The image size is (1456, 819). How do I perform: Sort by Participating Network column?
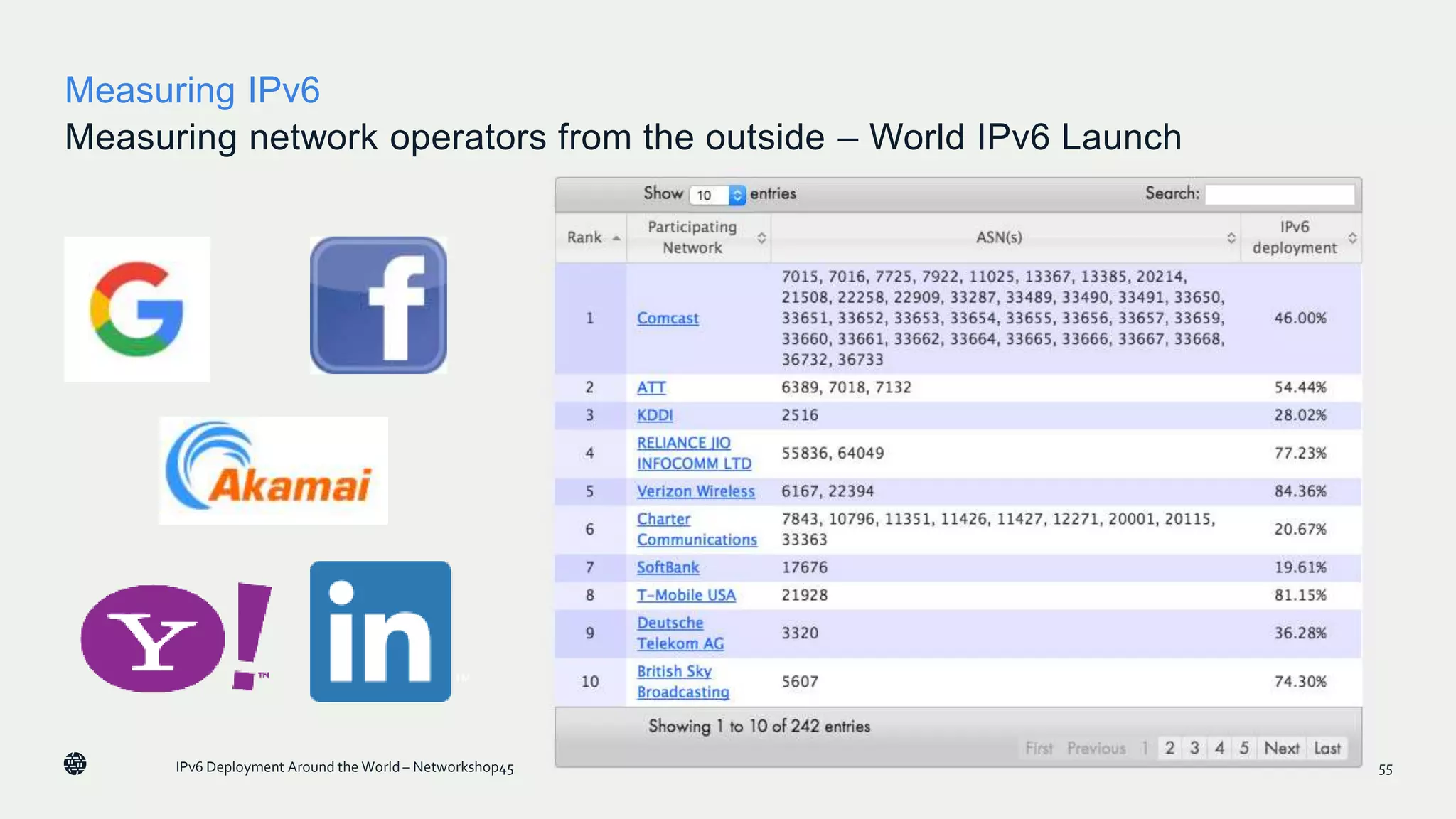tap(699, 237)
